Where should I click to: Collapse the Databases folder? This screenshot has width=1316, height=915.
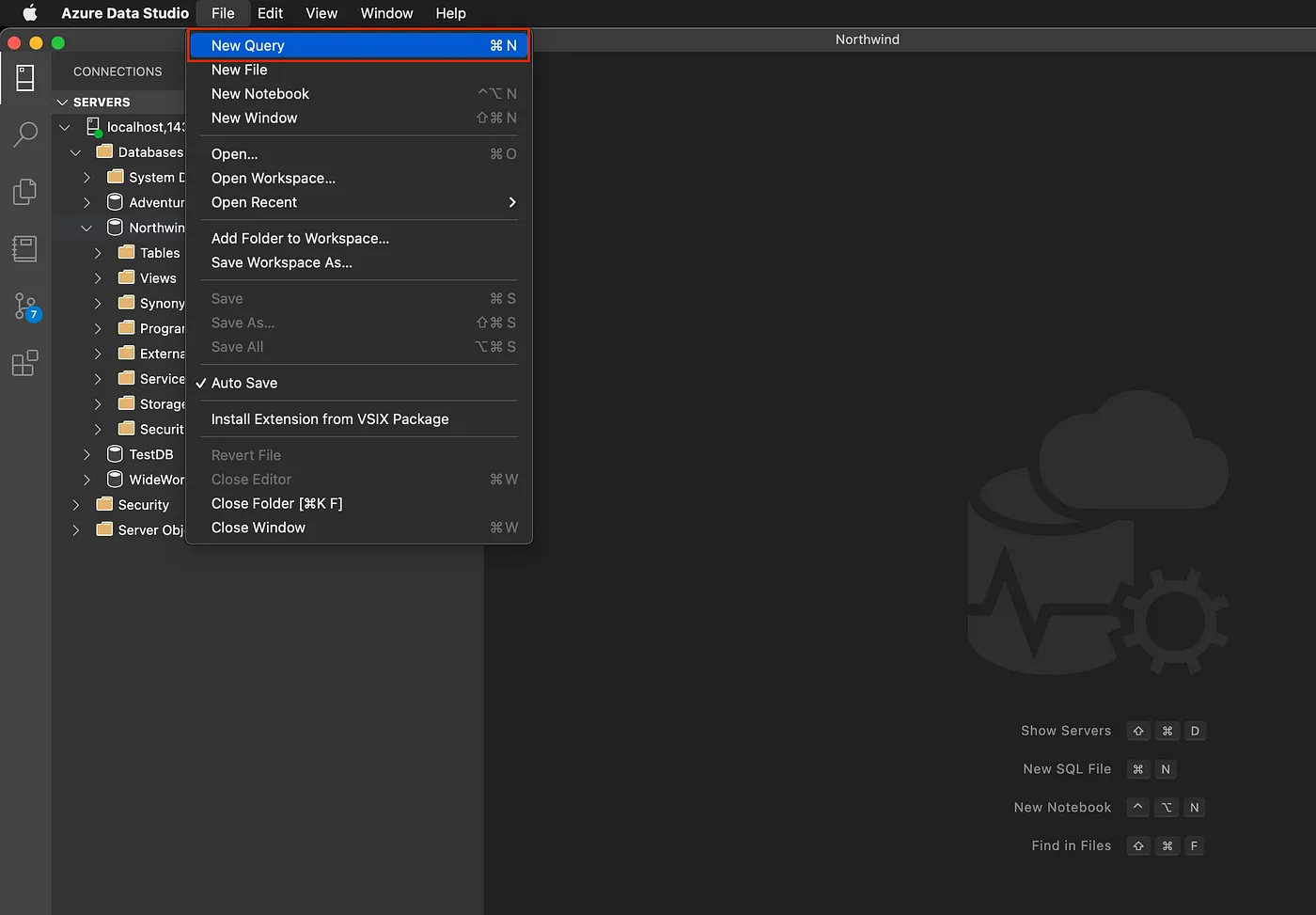pyautogui.click(x=76, y=152)
